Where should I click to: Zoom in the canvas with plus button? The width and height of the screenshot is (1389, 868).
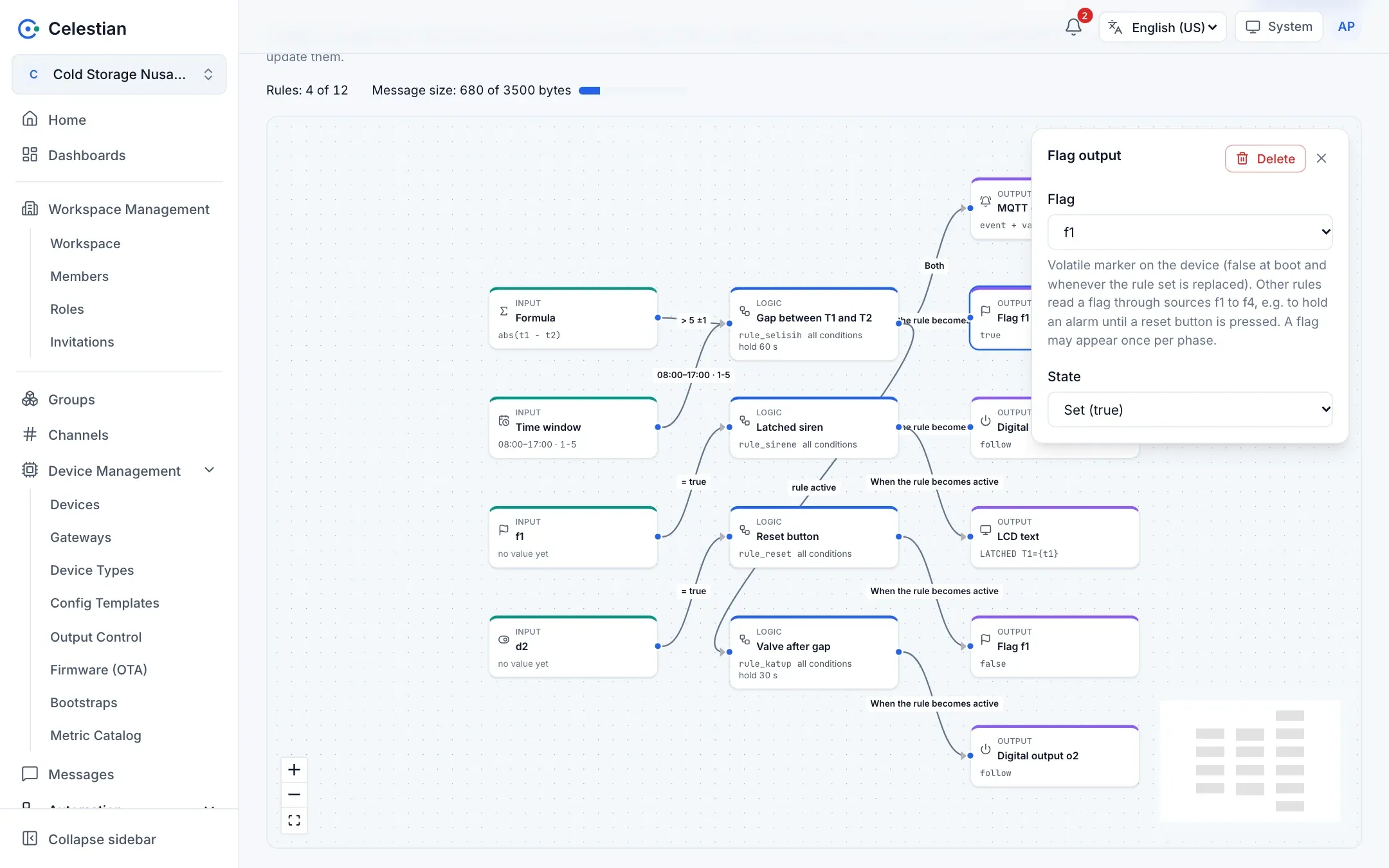[294, 770]
